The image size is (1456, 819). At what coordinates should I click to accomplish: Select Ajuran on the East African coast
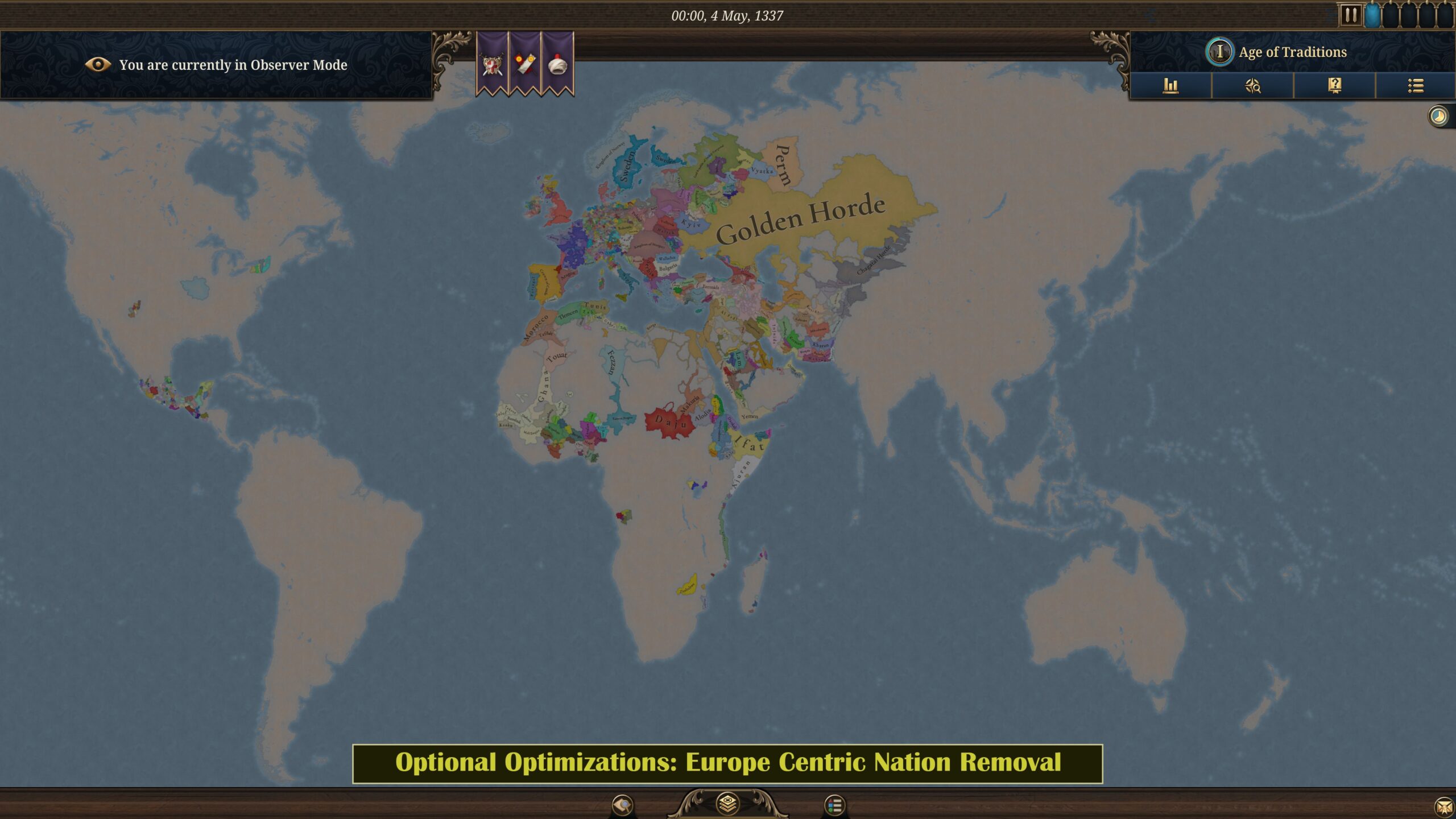pyautogui.click(x=741, y=474)
